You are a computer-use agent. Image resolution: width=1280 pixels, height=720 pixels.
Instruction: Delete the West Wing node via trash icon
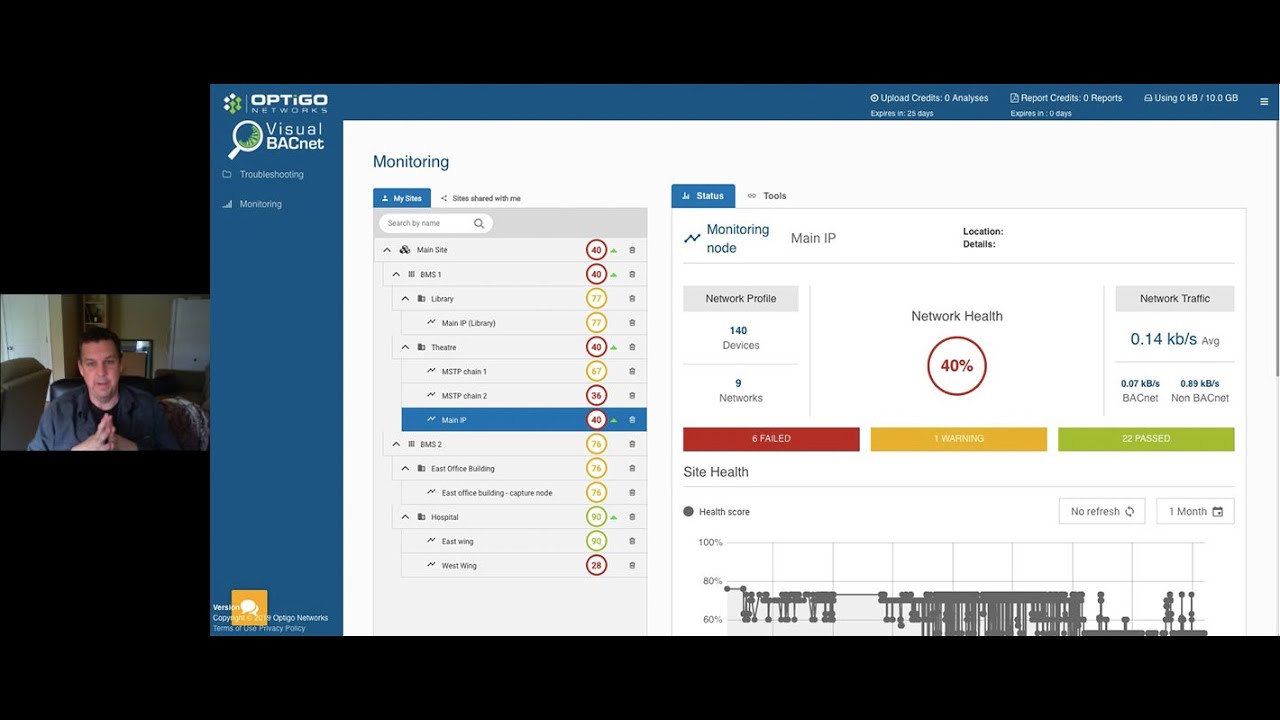632,566
